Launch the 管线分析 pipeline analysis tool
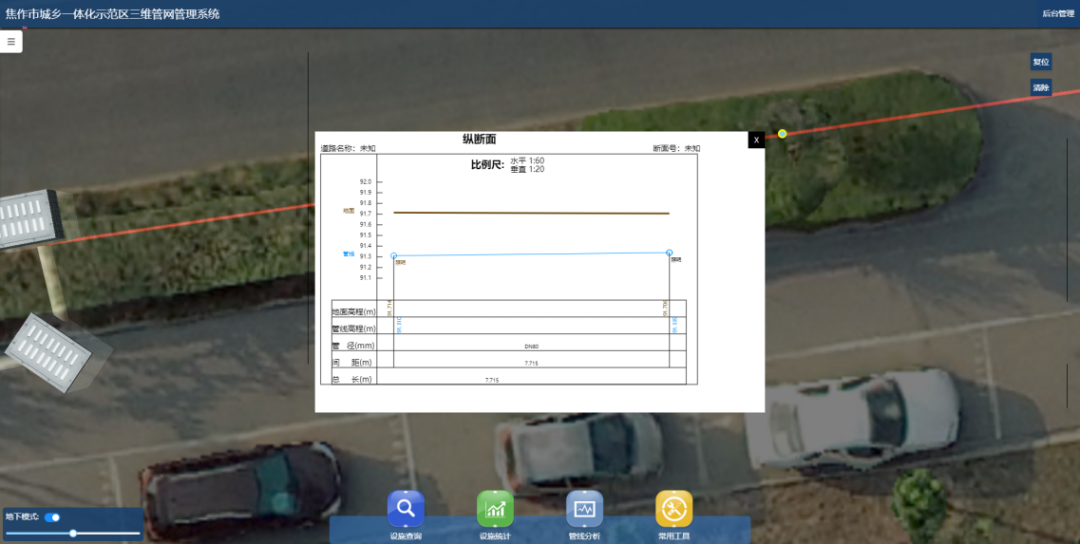This screenshot has width=1080, height=544. 584,509
